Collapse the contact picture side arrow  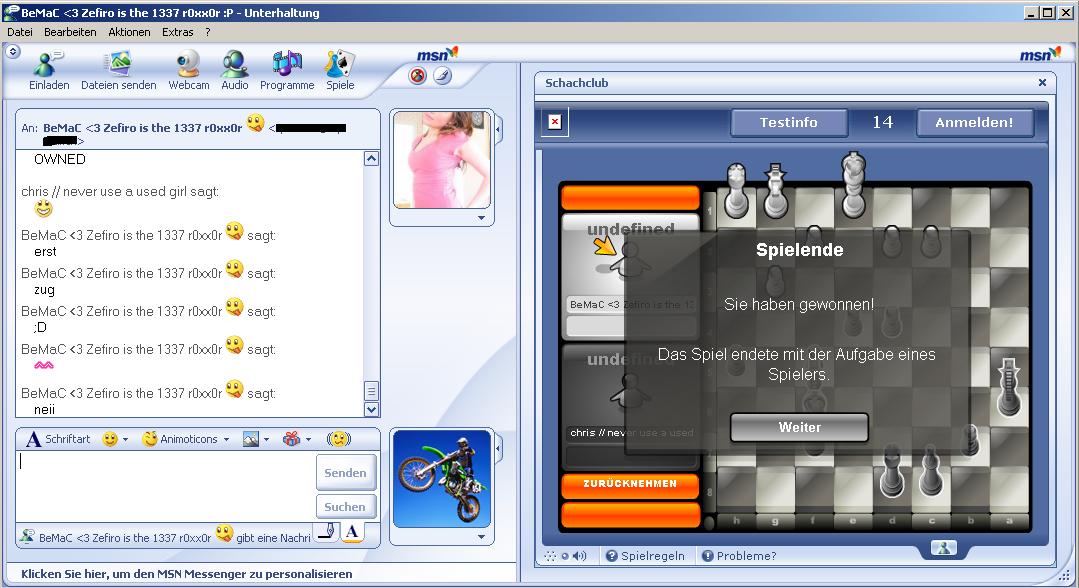[x=499, y=129]
